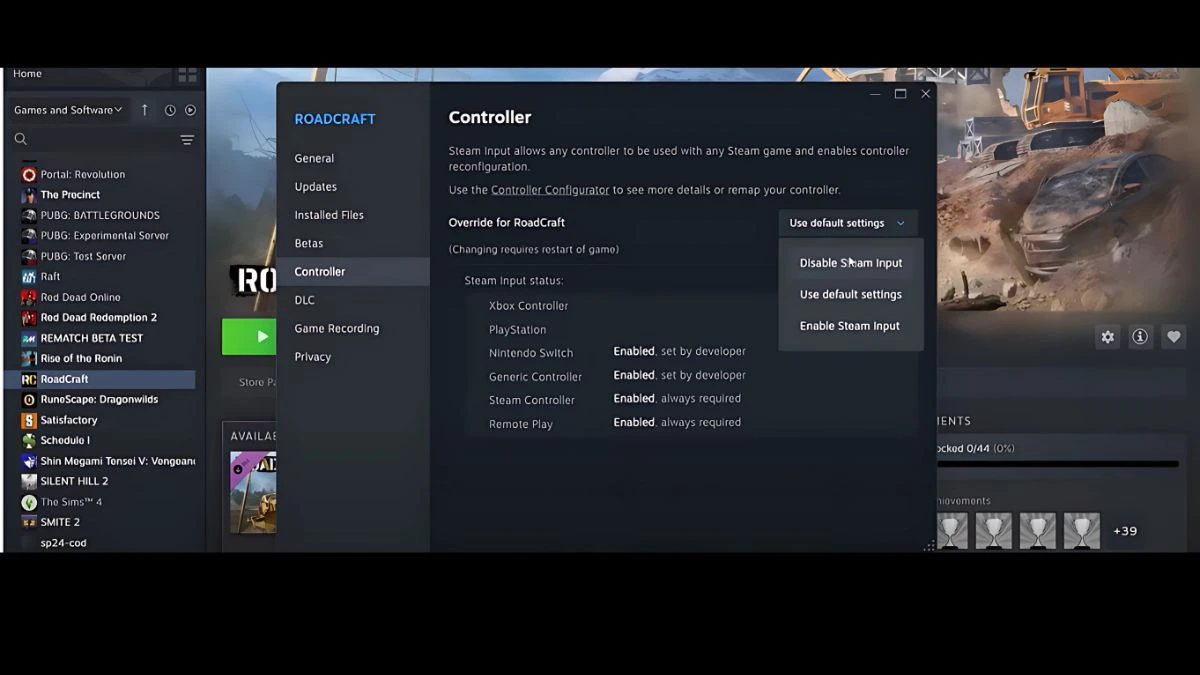This screenshot has height=675, width=1200.
Task: Click the achievements progress bar
Action: click(x=1060, y=462)
